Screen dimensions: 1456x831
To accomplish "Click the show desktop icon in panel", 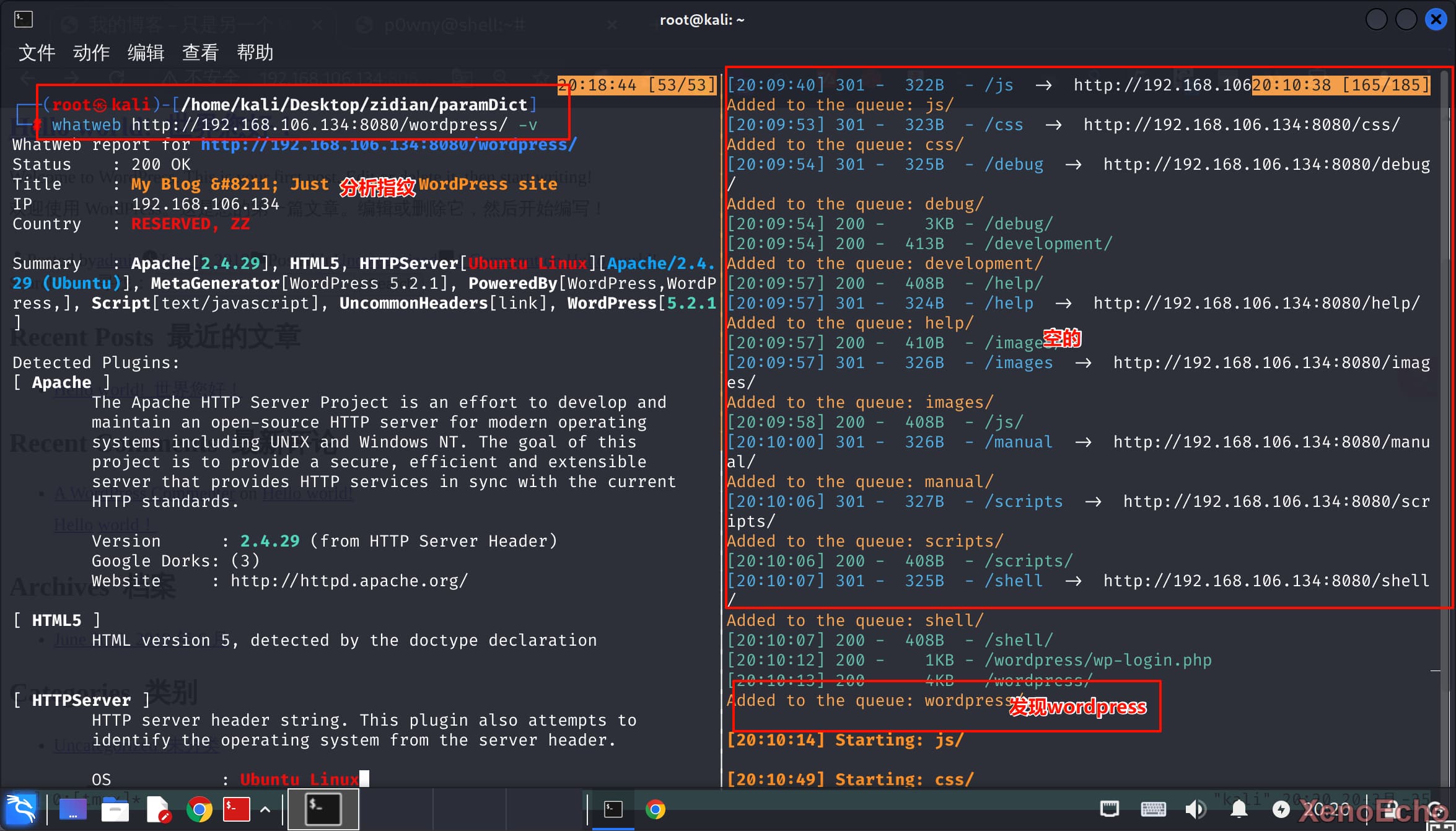I will [x=72, y=809].
